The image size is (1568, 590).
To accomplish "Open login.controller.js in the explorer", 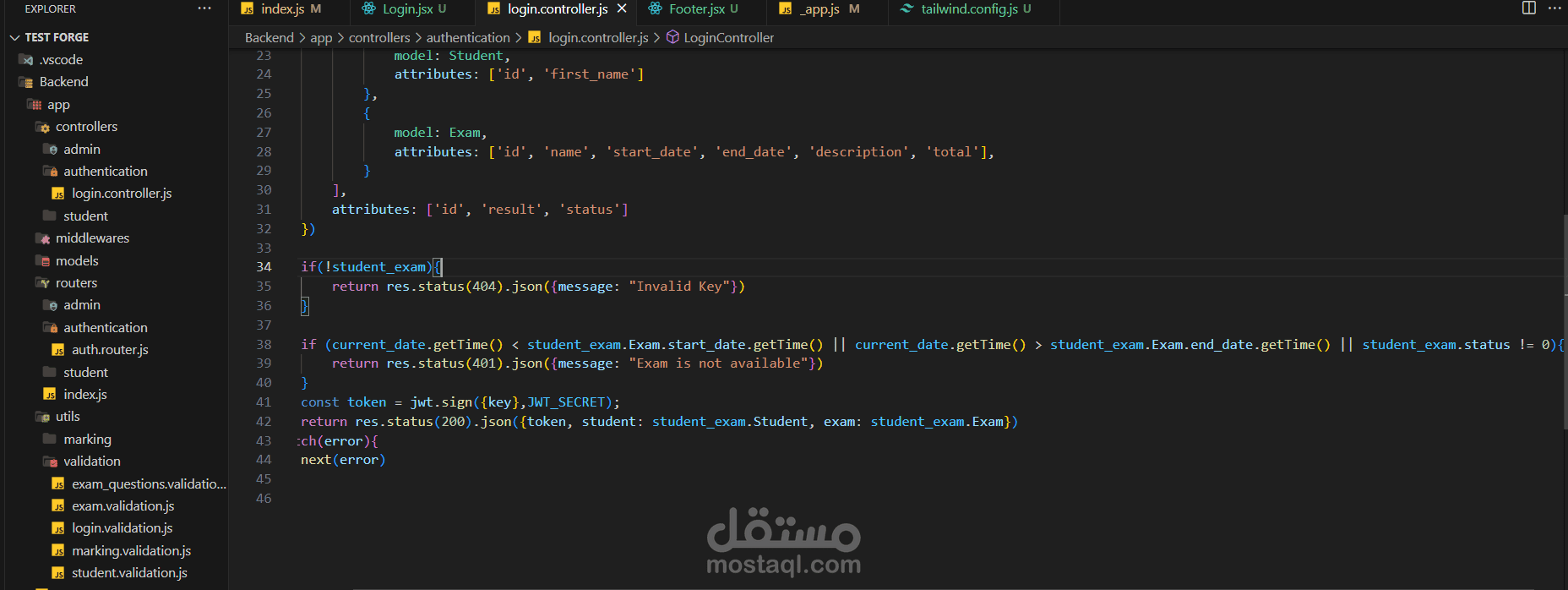I will (x=122, y=194).
